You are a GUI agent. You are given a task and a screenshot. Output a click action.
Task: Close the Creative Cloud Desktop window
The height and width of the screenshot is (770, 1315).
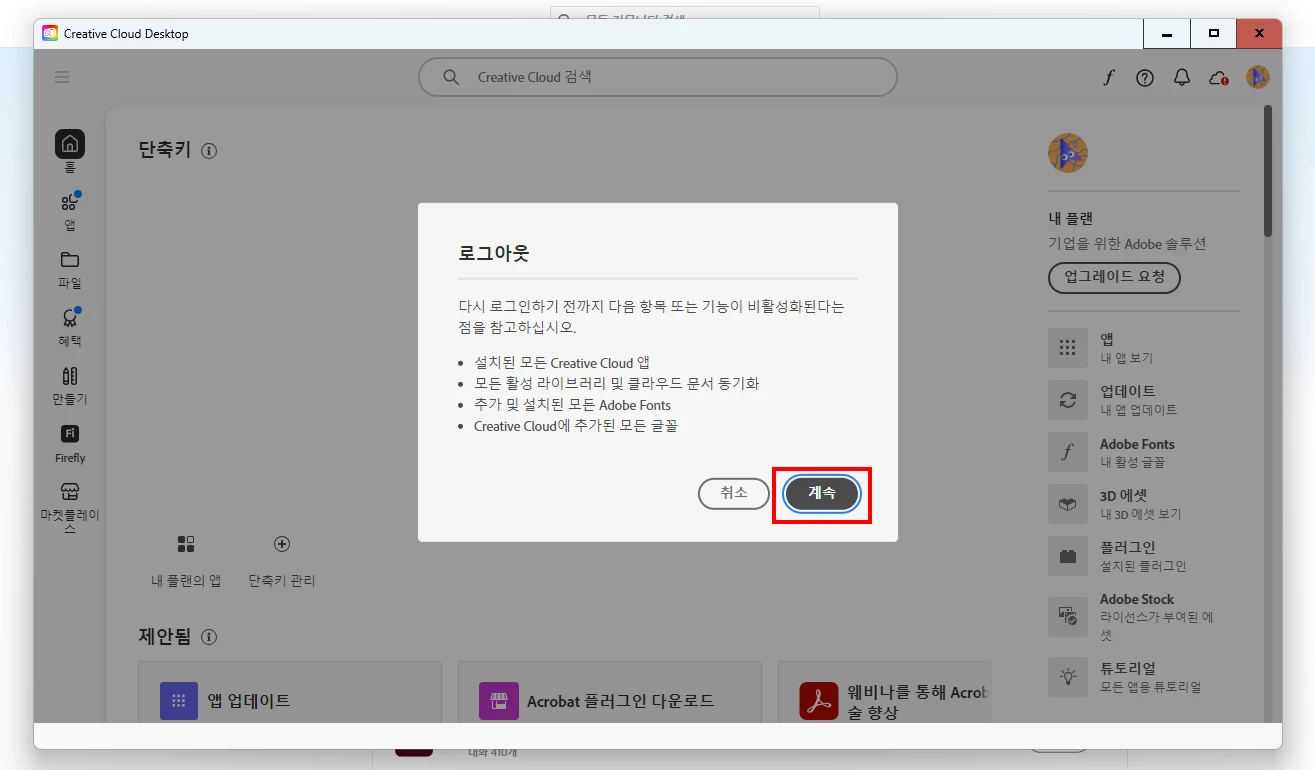(x=1260, y=33)
